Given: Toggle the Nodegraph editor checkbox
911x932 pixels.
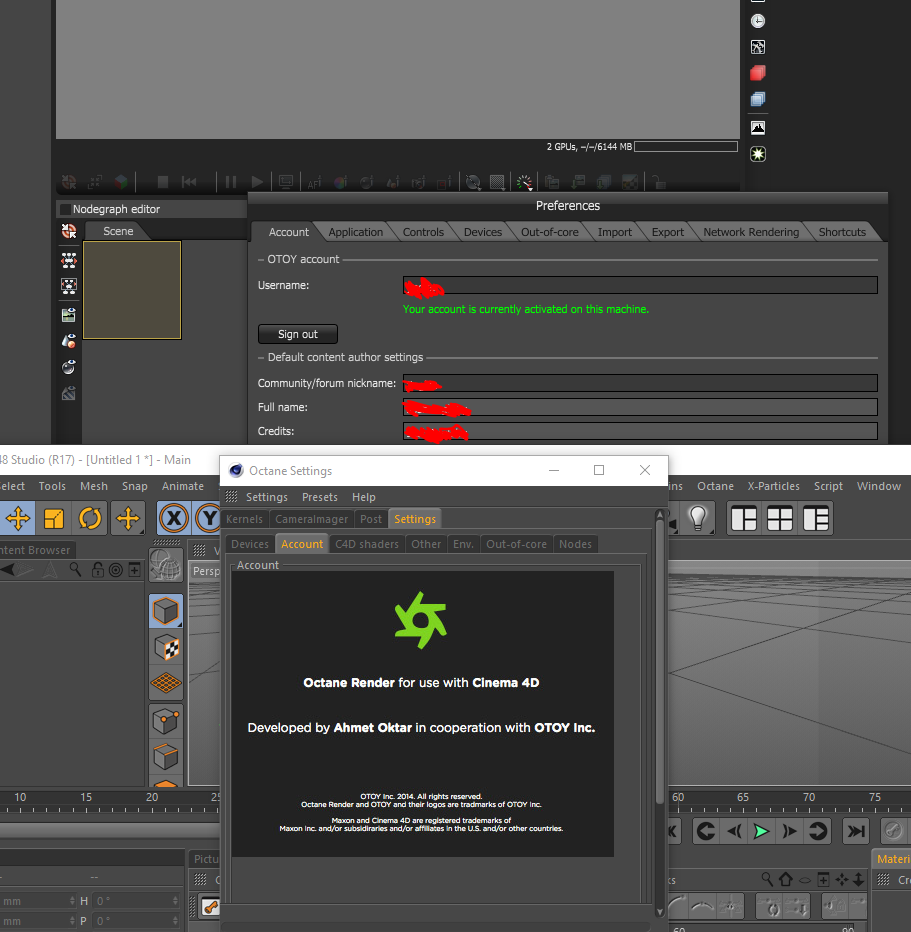Looking at the screenshot, I should (66, 209).
